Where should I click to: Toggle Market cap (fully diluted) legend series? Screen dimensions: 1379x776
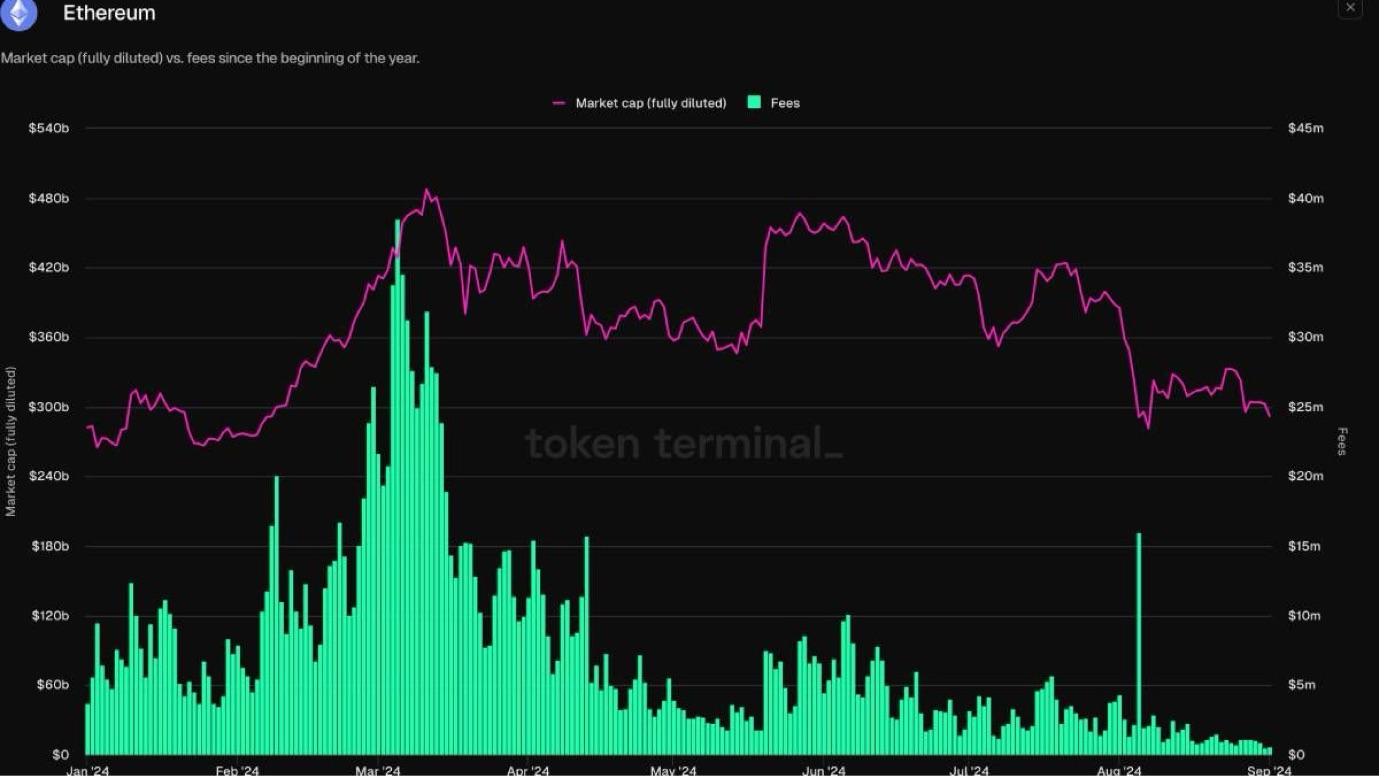pyautogui.click(x=640, y=103)
